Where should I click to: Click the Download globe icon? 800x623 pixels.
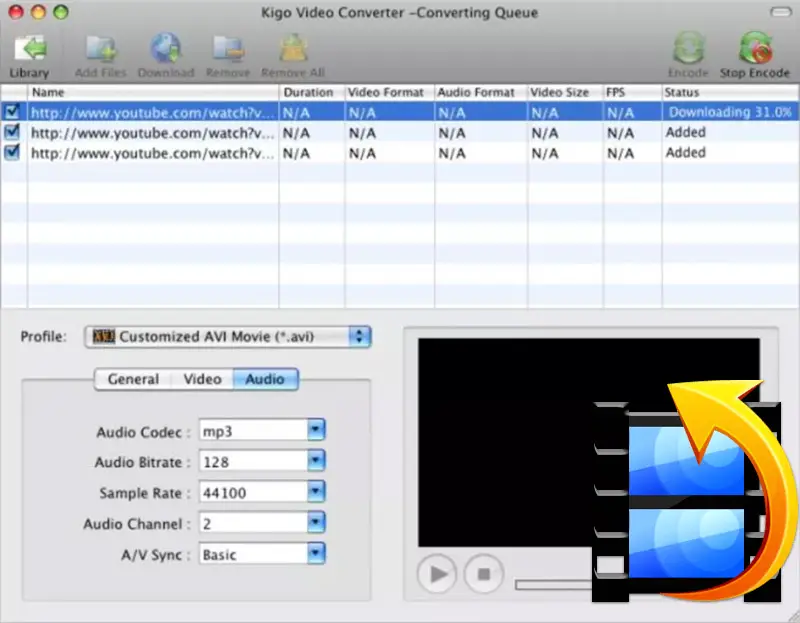[x=166, y=49]
